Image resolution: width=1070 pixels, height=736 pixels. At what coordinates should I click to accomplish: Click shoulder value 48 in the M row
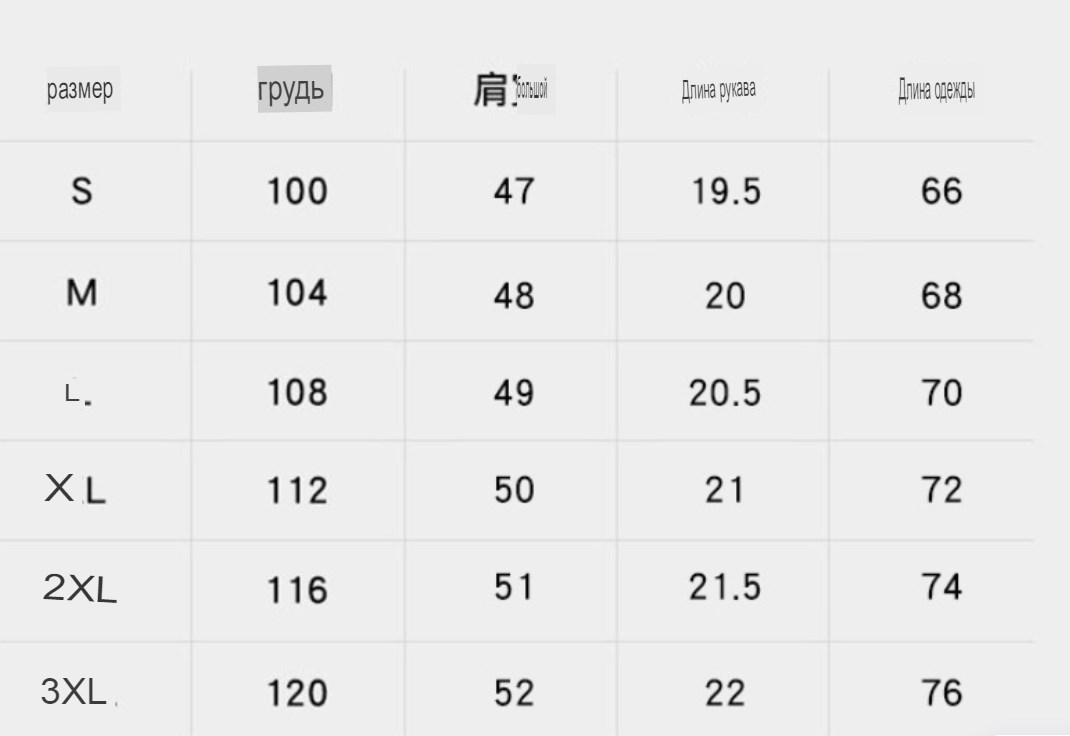pyautogui.click(x=514, y=296)
